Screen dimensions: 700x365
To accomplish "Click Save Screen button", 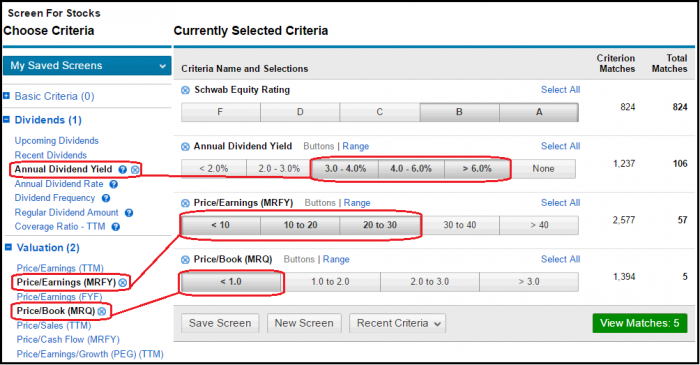I will (220, 323).
